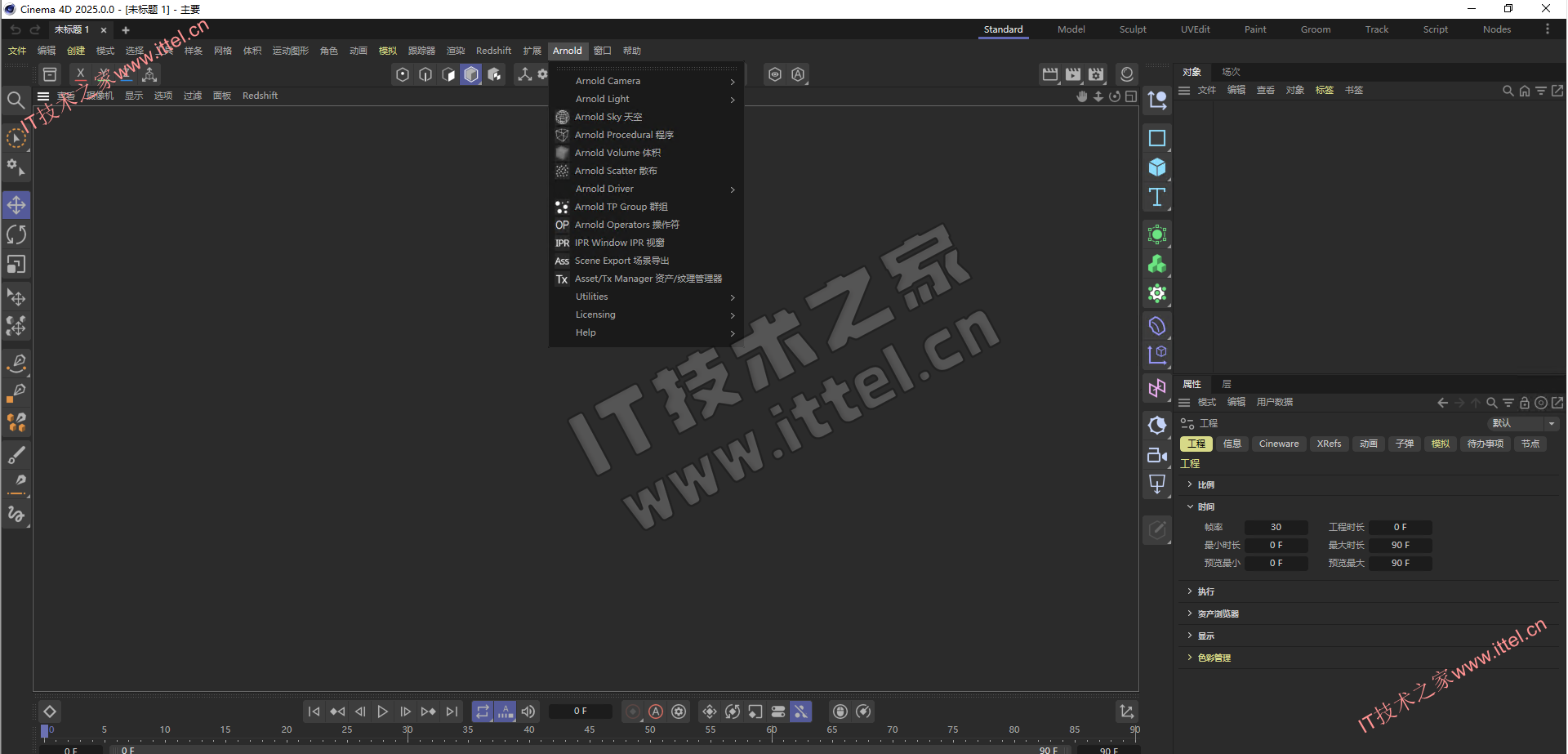Click the timeline playhead marker at frame 0

[45, 731]
